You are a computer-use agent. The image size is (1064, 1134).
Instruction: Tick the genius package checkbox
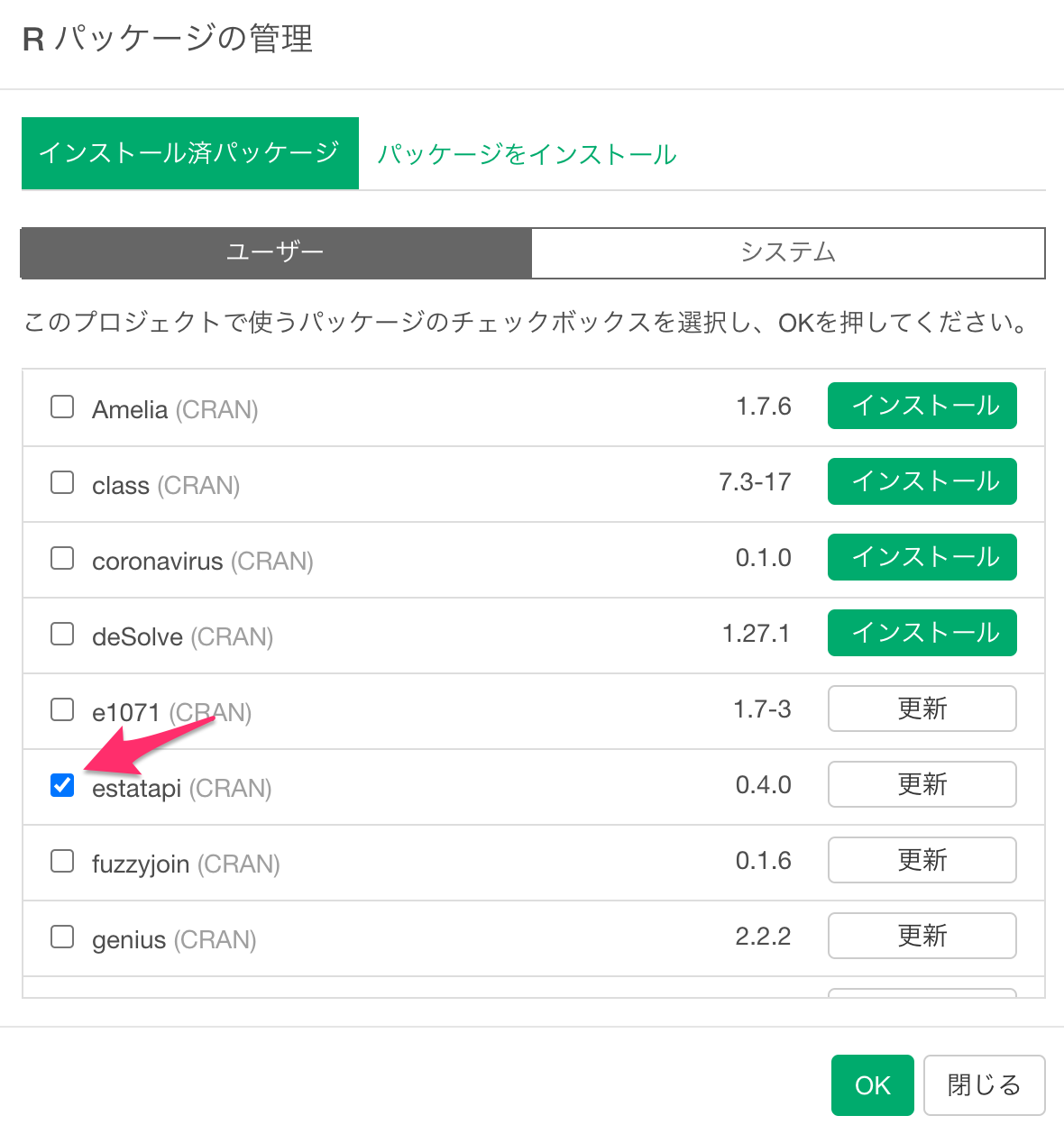pos(62,937)
